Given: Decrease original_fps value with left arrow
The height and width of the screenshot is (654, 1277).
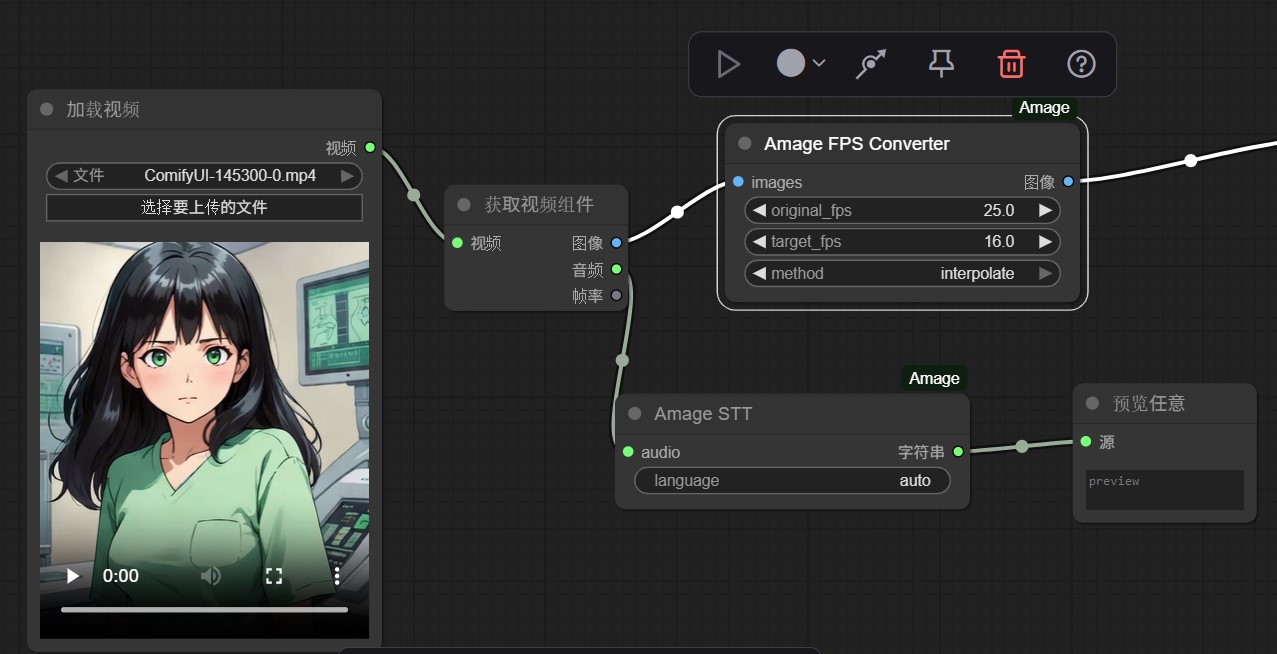Looking at the screenshot, I should coord(759,210).
